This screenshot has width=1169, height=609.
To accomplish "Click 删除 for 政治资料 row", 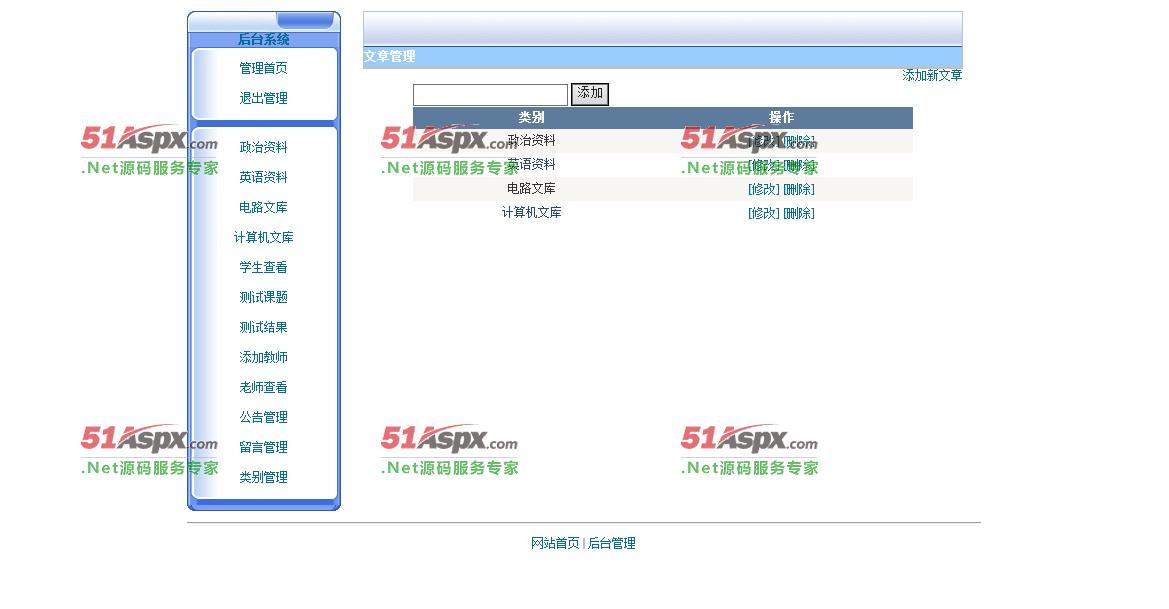I will pos(798,141).
